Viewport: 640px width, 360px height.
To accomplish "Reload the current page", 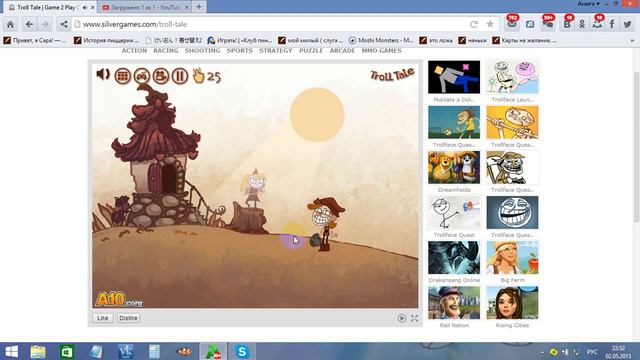I will (474, 24).
